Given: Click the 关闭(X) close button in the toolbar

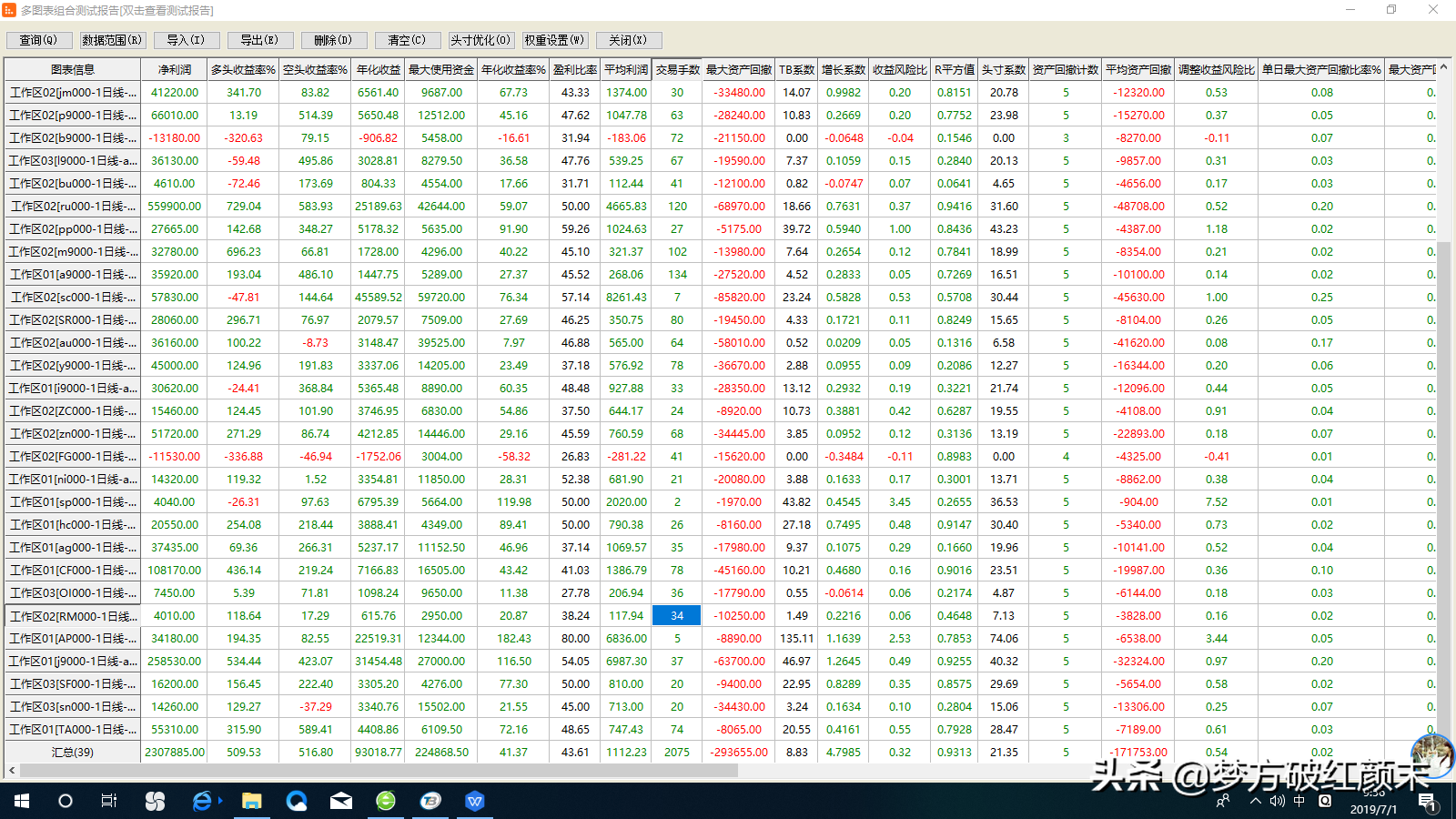Looking at the screenshot, I should [629, 40].
